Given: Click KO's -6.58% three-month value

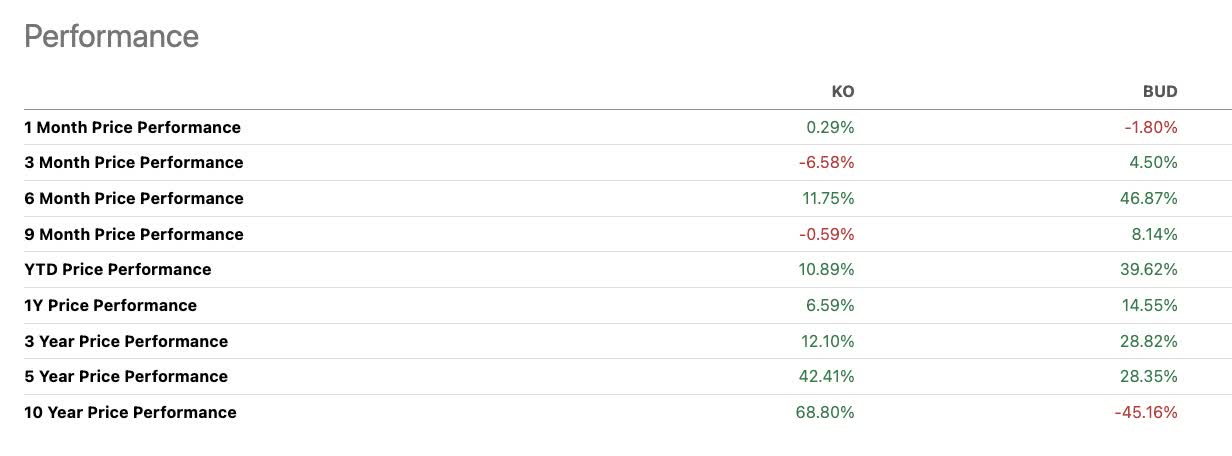Looking at the screenshot, I should pyautogui.click(x=826, y=162).
